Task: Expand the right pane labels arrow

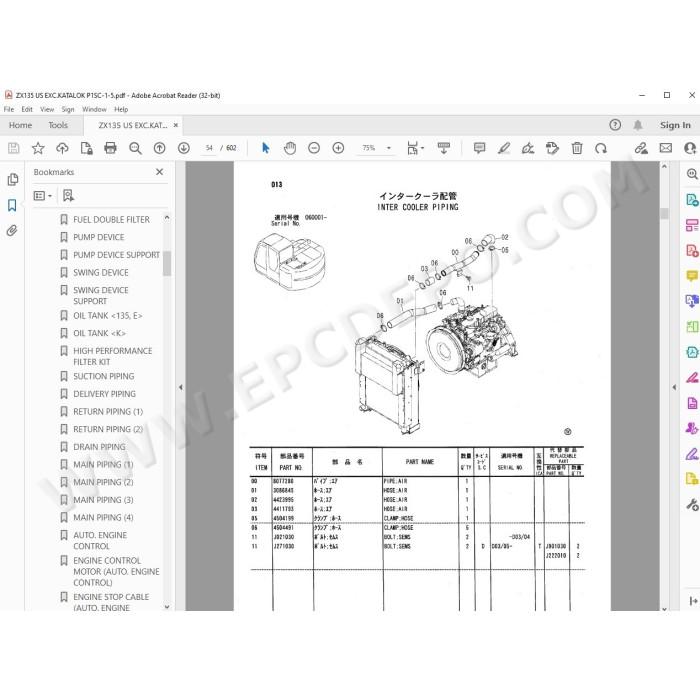Action: tap(693, 601)
